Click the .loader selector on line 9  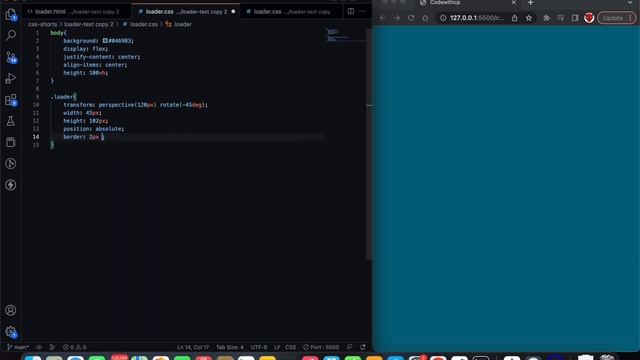pyautogui.click(x=62, y=97)
